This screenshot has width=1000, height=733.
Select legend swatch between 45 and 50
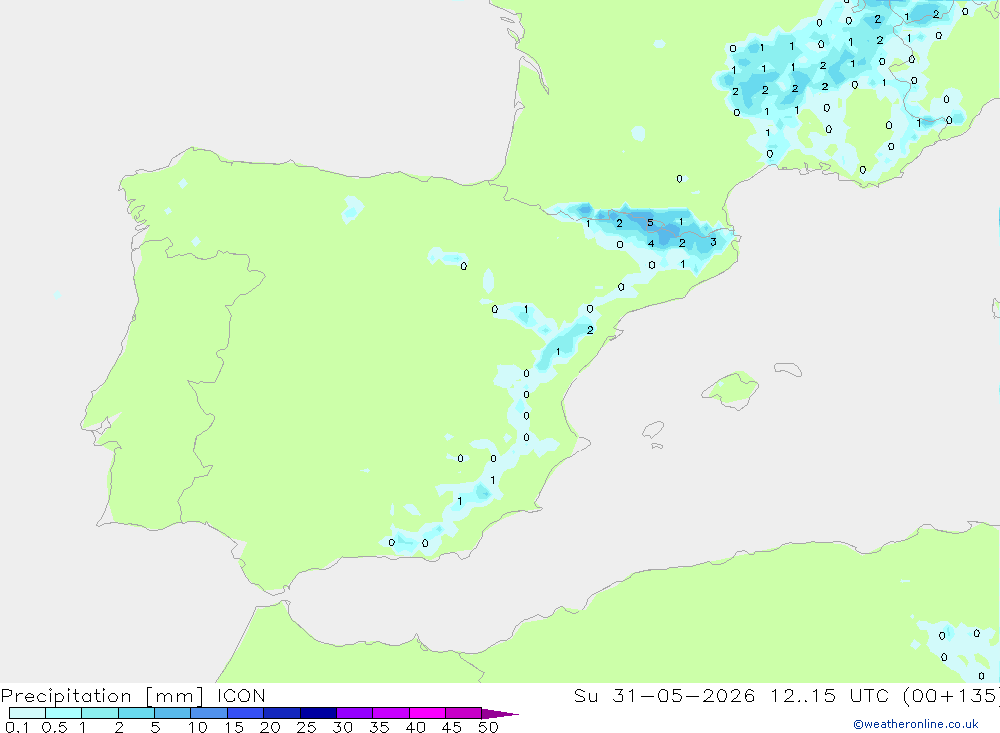click(x=463, y=713)
